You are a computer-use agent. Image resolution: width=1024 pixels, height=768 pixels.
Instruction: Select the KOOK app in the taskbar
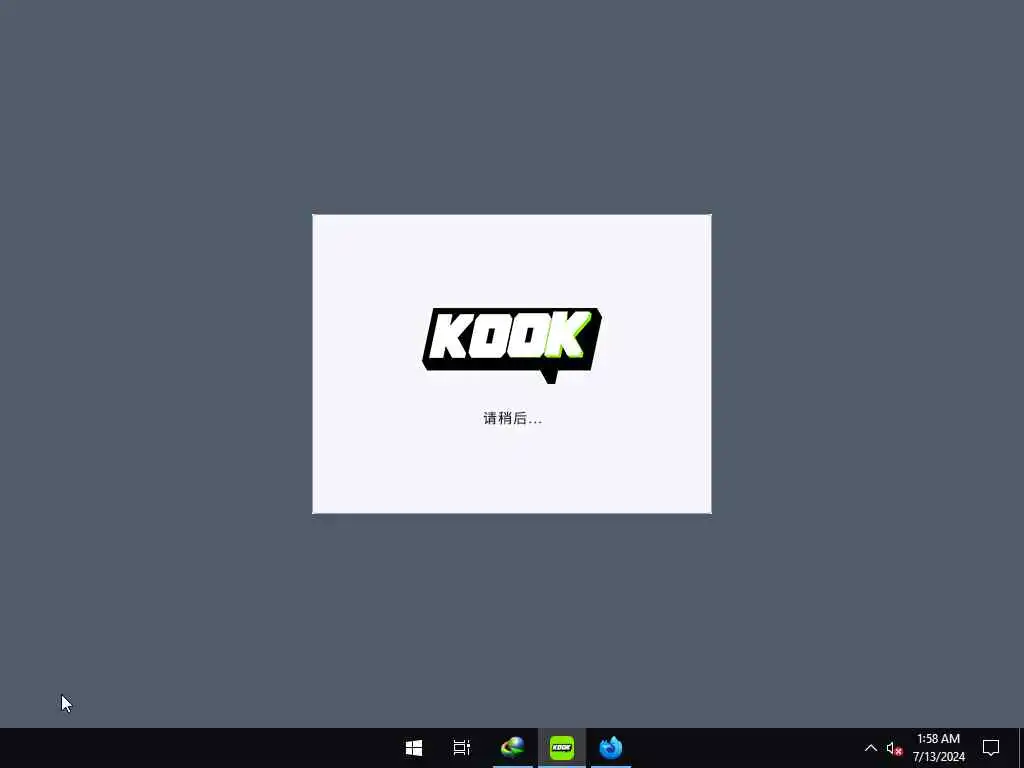(x=562, y=748)
